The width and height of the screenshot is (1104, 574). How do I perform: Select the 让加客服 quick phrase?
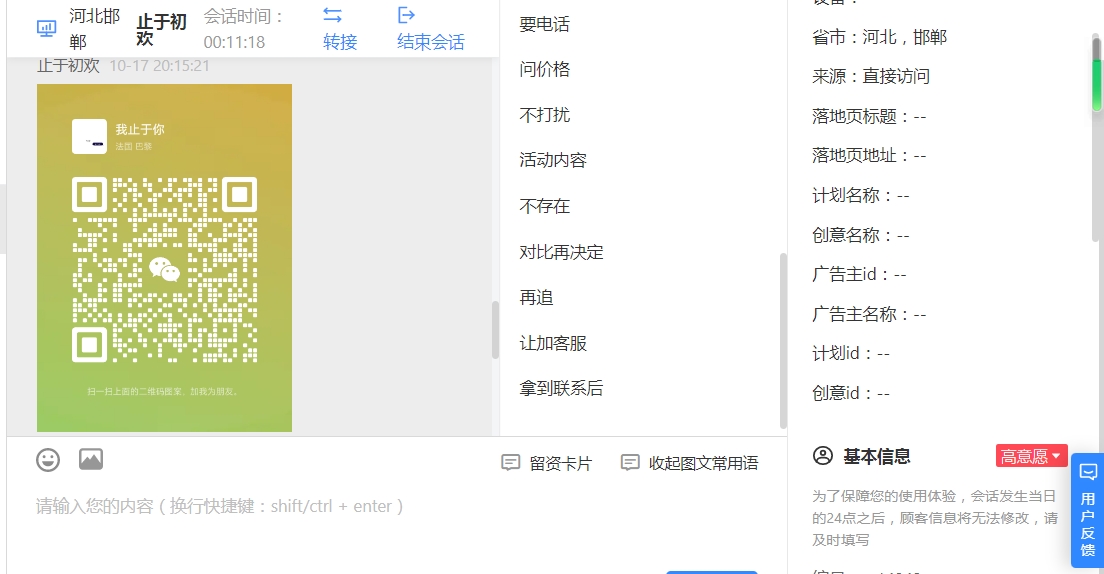tap(553, 343)
